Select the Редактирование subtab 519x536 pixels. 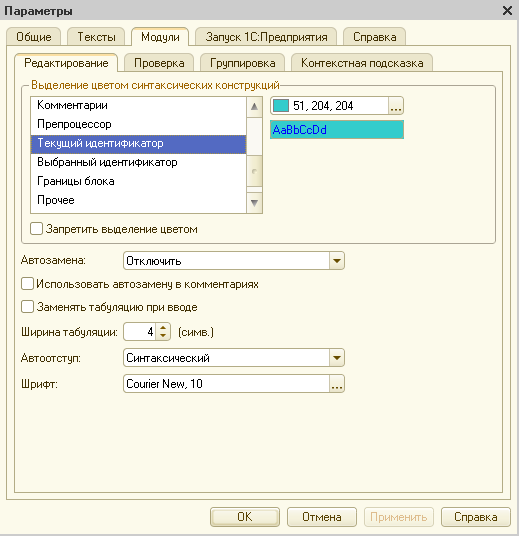(x=66, y=63)
